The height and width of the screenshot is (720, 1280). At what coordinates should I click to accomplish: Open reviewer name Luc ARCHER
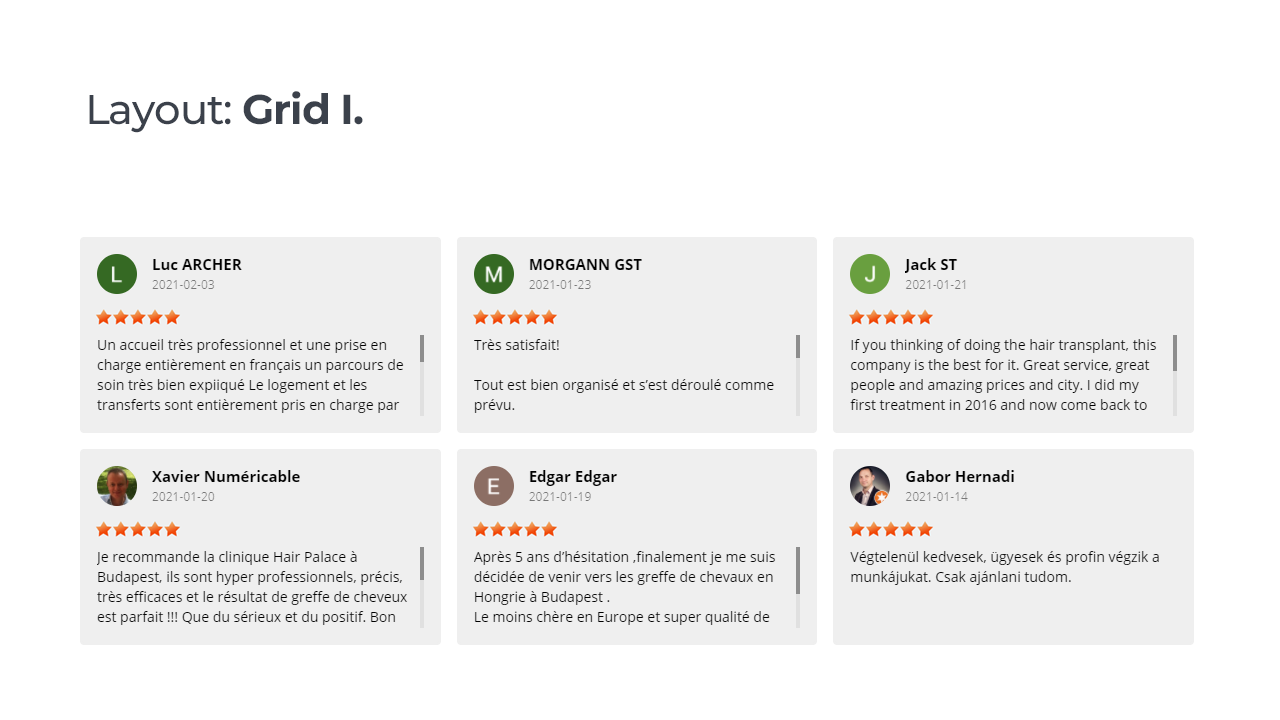point(197,265)
